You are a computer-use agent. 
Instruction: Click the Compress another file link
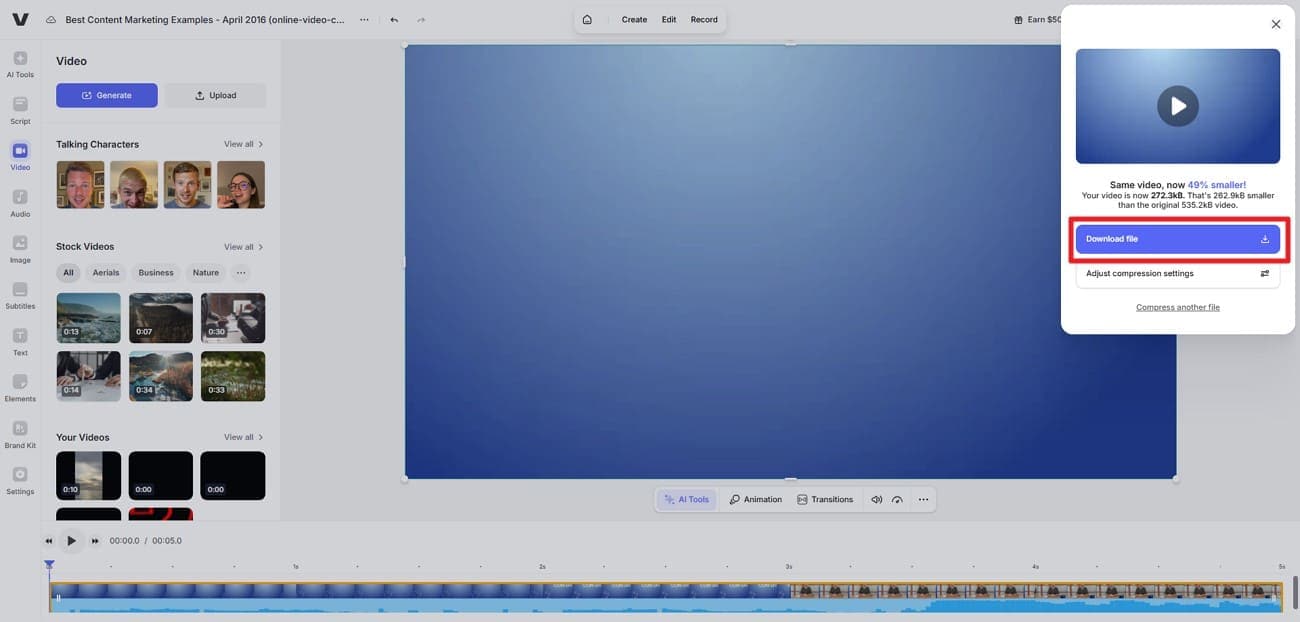1177,305
